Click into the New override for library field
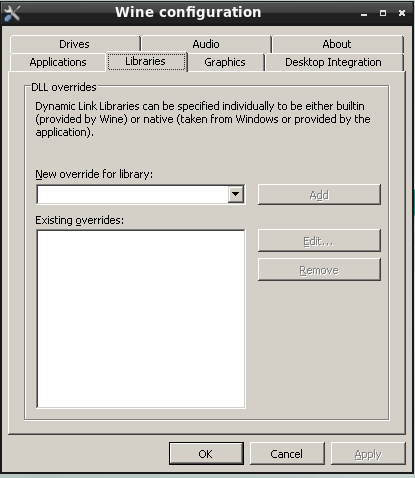The width and height of the screenshot is (415, 478). 133,194
